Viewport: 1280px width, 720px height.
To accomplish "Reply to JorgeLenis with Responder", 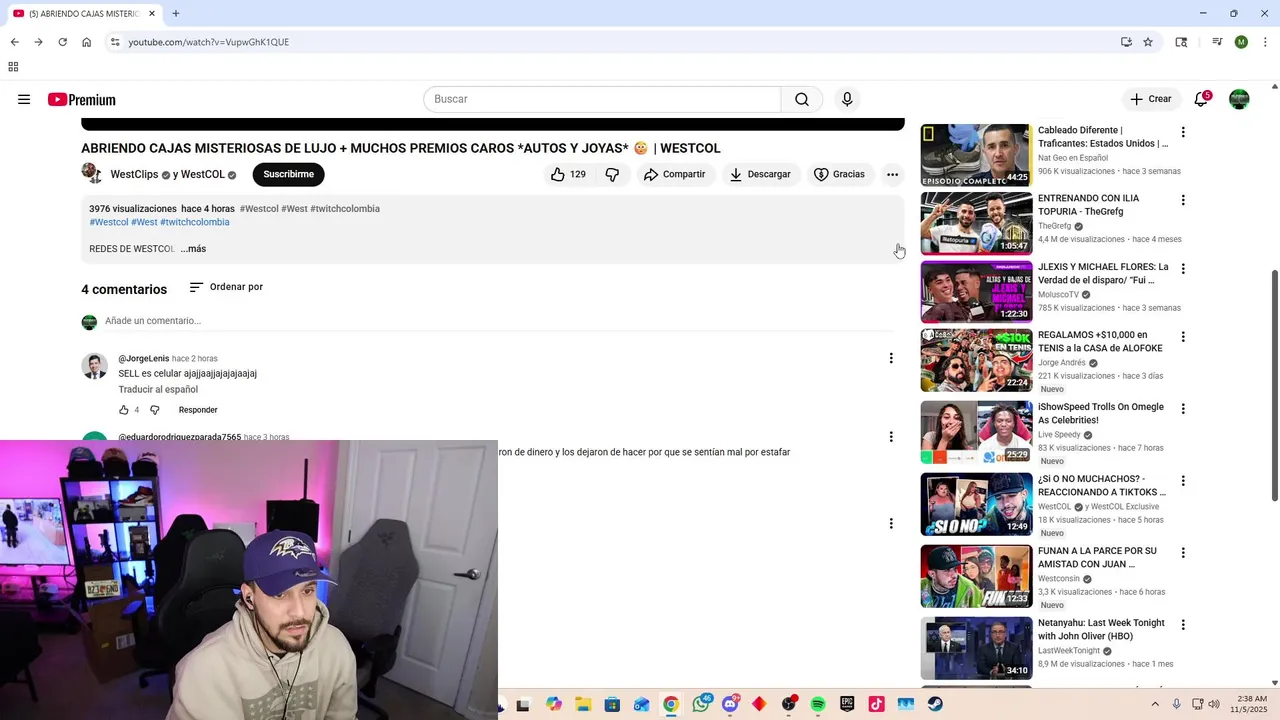I will (198, 410).
